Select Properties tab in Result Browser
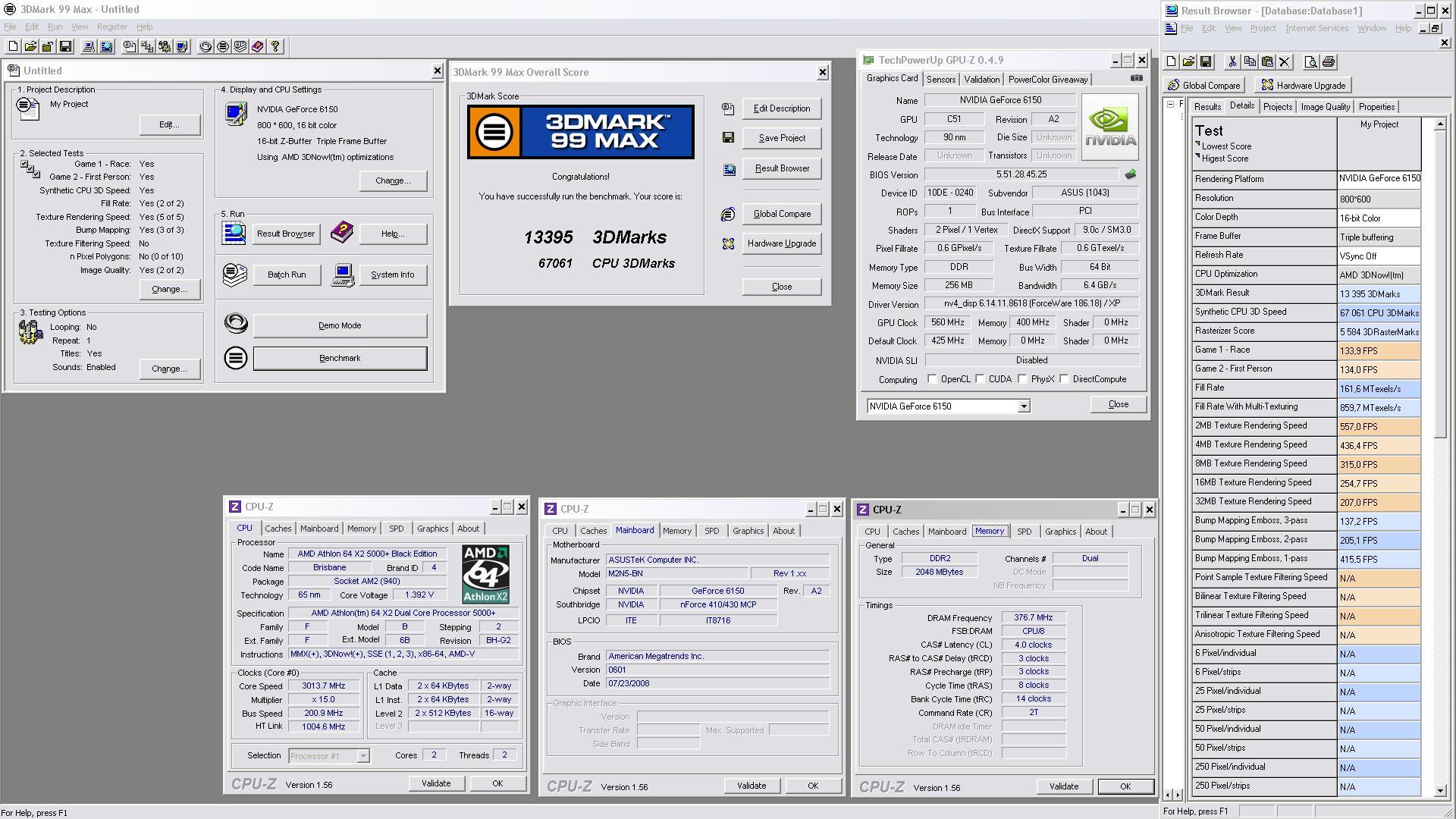1456x819 pixels. pyautogui.click(x=1376, y=107)
